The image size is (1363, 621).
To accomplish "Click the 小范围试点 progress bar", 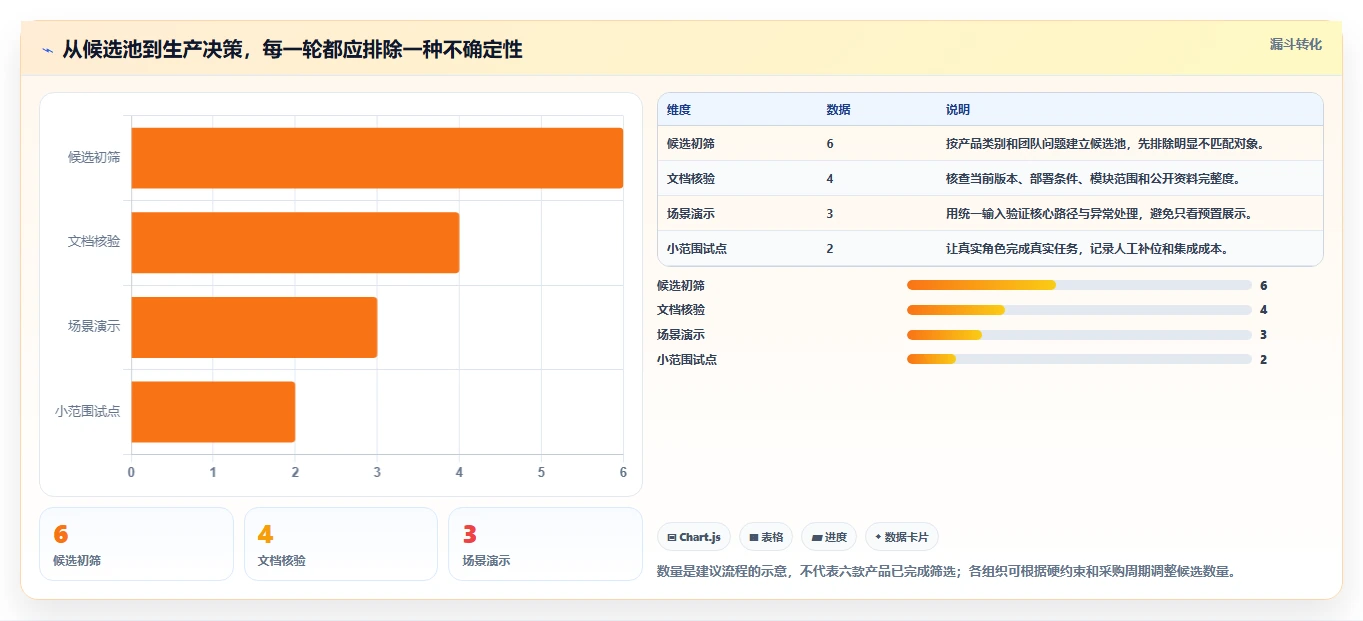I will click(x=1079, y=359).
